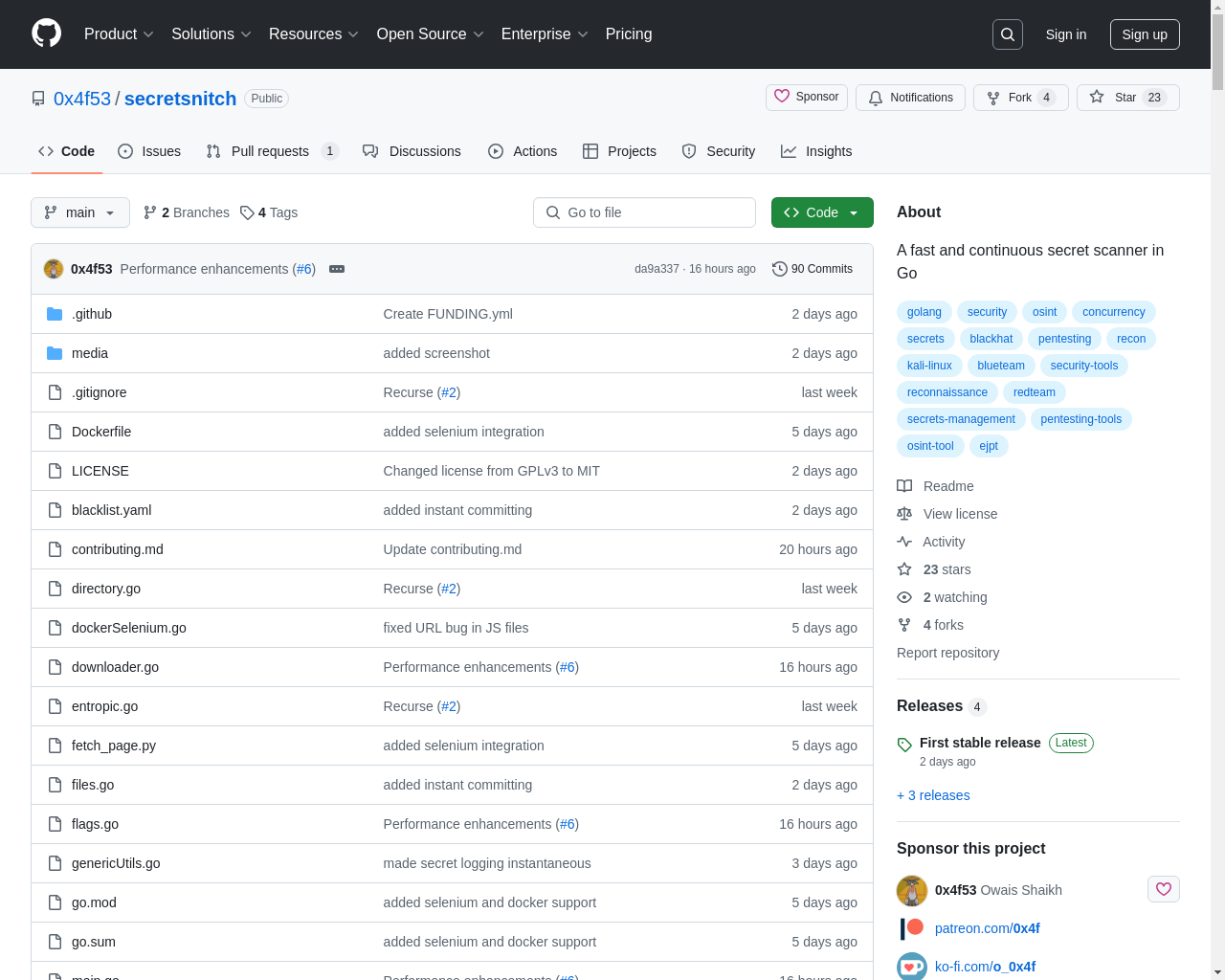Screen dimensions: 1225x980
Task: Click the release tag icon for First stable release
Action: tap(904, 744)
